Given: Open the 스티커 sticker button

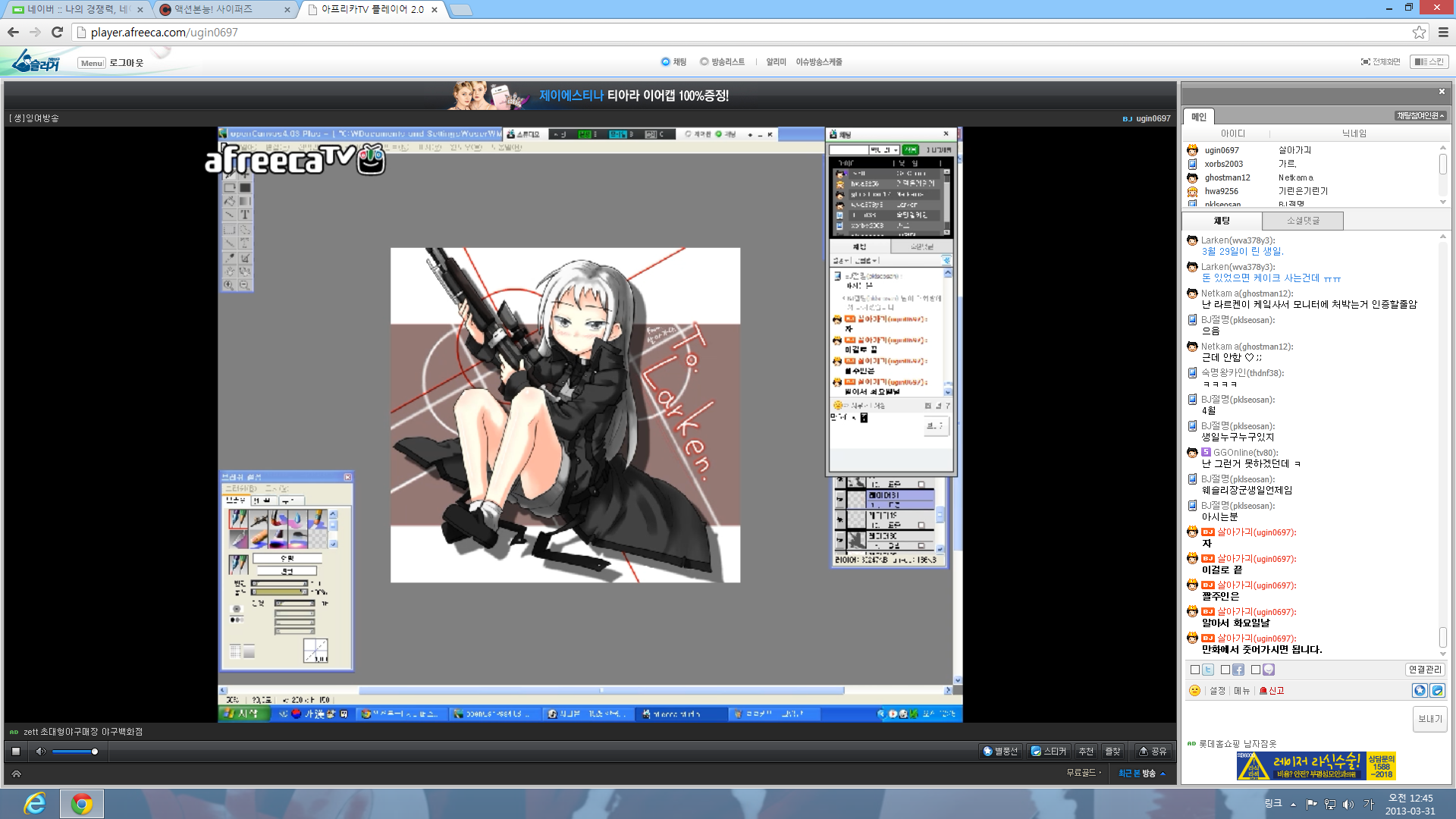Looking at the screenshot, I should coord(1048,752).
